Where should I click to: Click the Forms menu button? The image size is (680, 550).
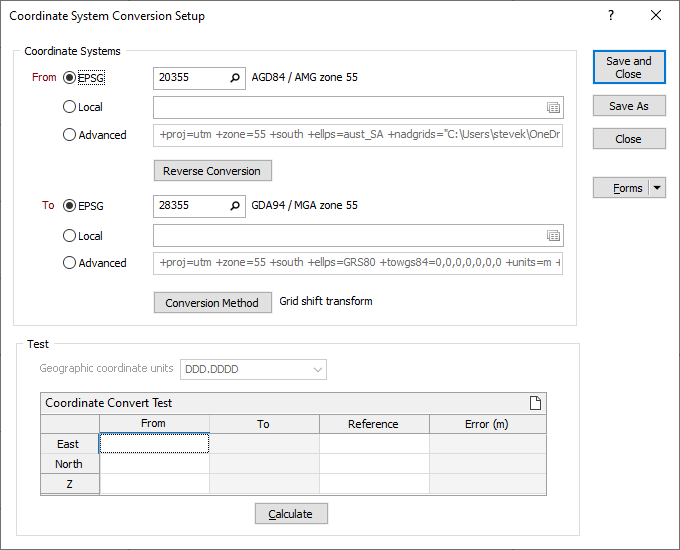621,188
